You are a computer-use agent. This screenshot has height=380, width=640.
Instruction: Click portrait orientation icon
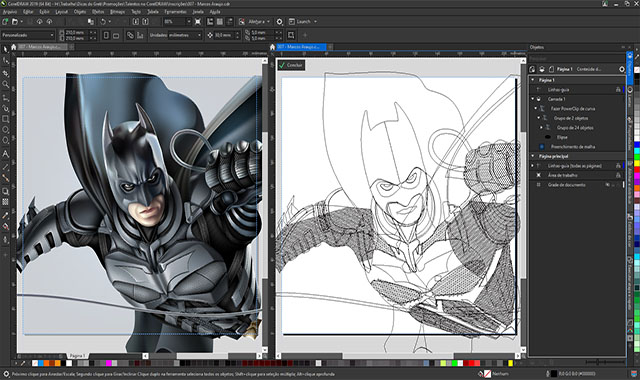107,35
